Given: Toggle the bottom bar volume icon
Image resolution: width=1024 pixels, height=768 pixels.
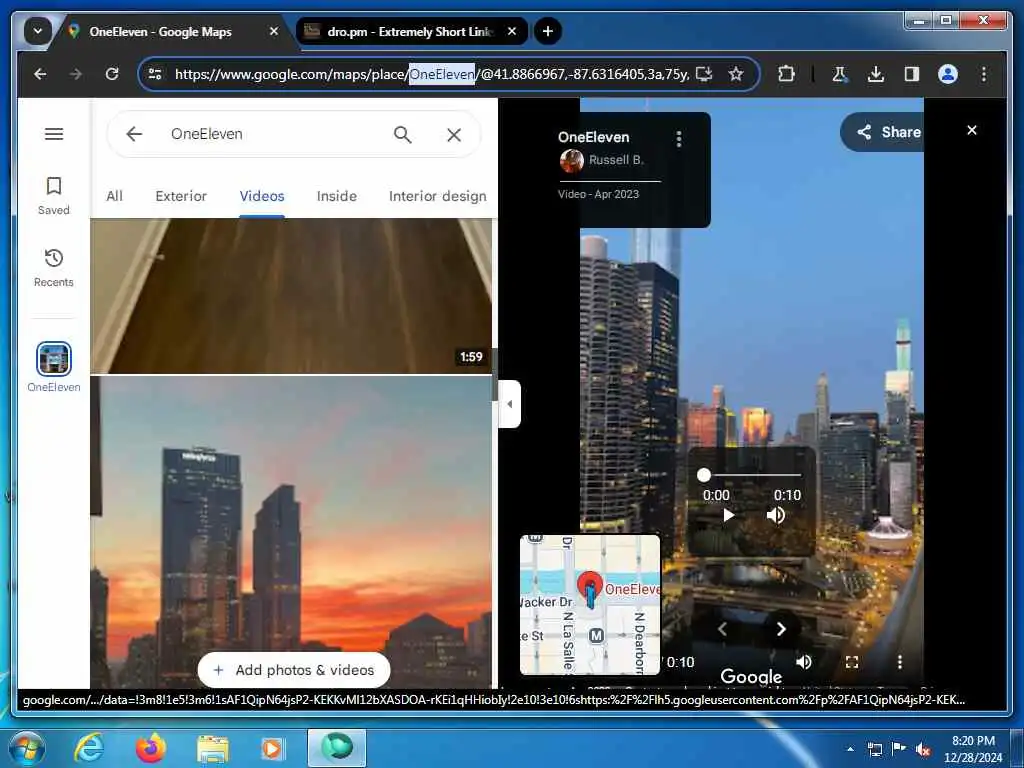Looking at the screenshot, I should (x=804, y=662).
